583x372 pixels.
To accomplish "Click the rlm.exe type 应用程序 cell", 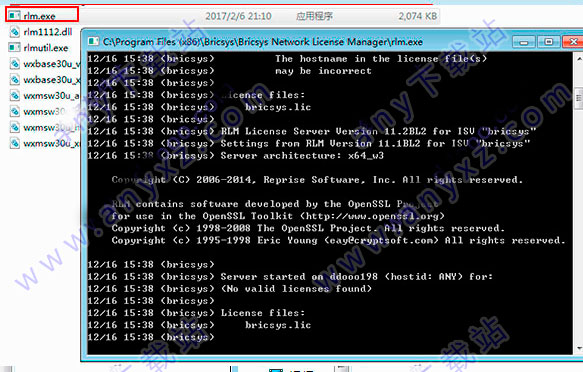I will (315, 16).
